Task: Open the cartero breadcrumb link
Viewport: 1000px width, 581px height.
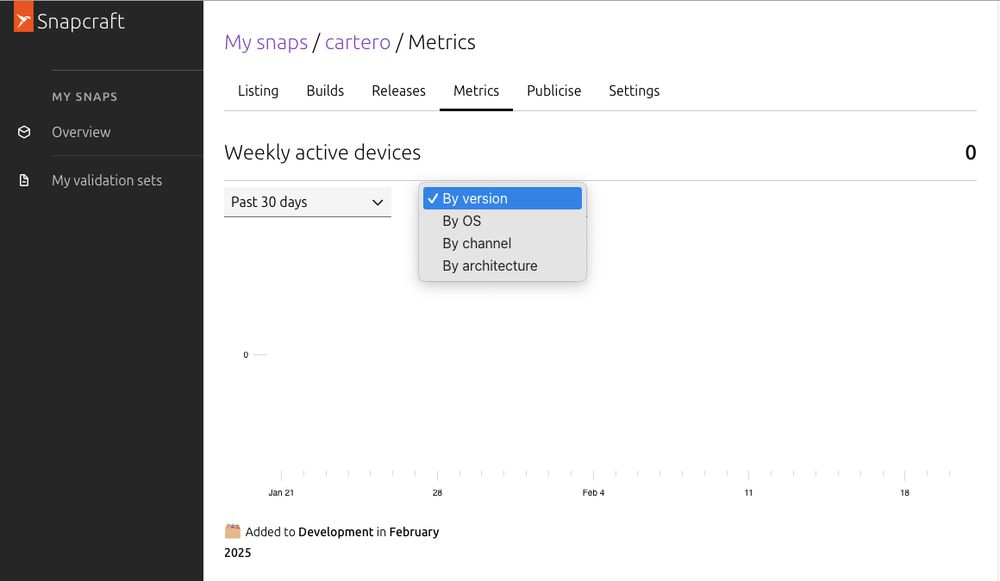Action: pos(357,42)
